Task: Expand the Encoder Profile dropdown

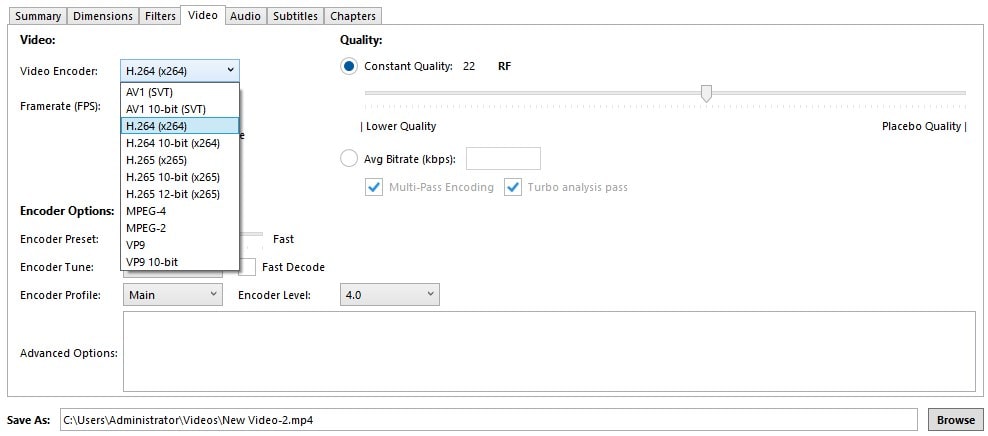Action: (x=172, y=295)
